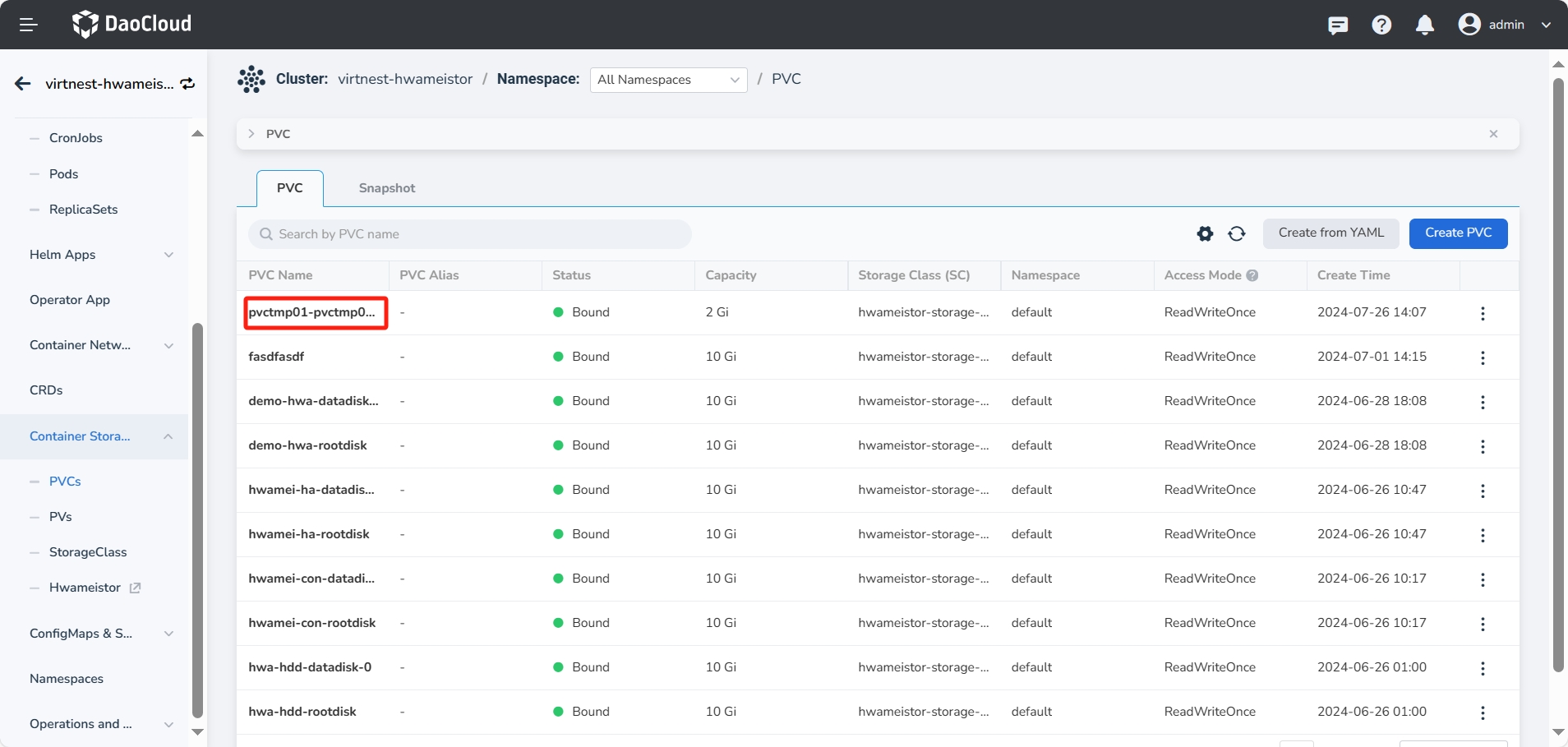Select StorageClass in the sidebar
Screen dimensions: 1568x747
(x=88, y=552)
